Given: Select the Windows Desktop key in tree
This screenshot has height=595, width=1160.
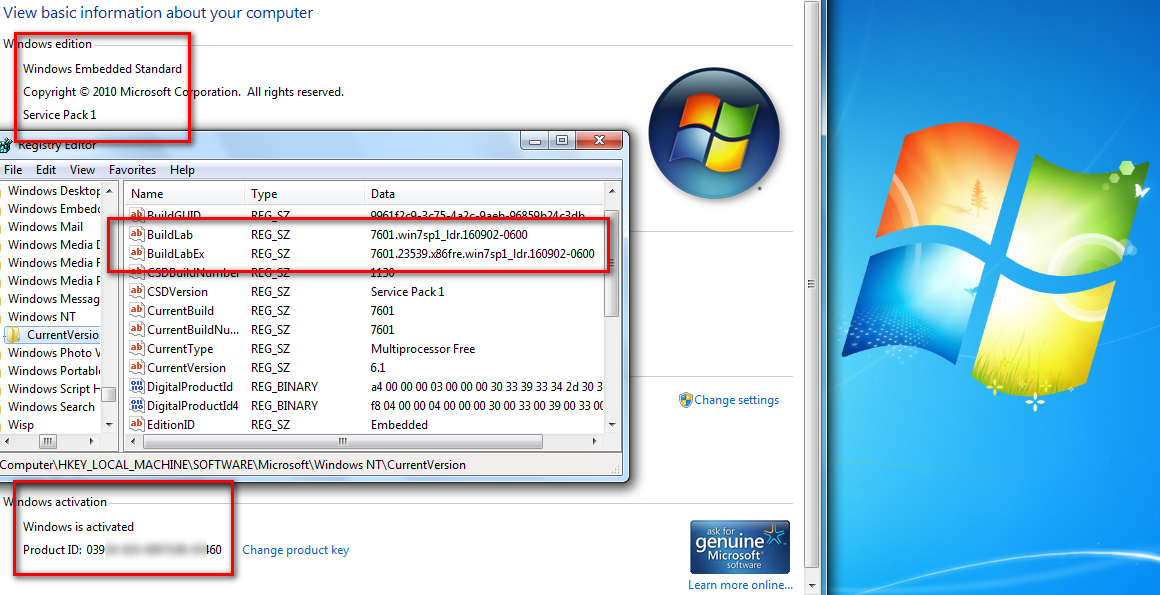Looking at the screenshot, I should 53,191.
